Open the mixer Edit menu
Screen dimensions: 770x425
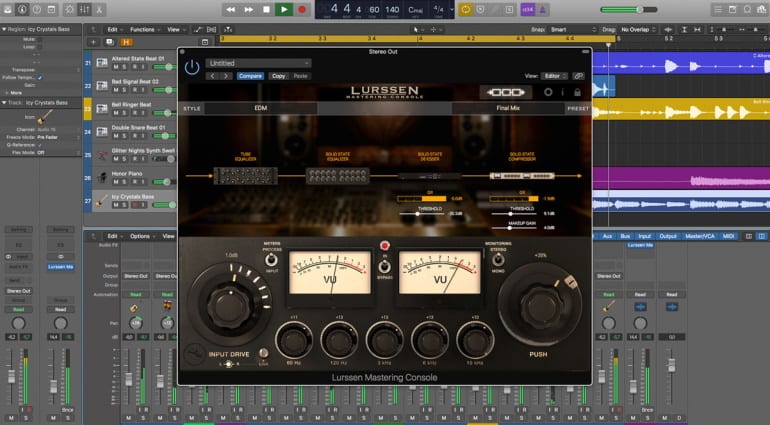point(114,236)
